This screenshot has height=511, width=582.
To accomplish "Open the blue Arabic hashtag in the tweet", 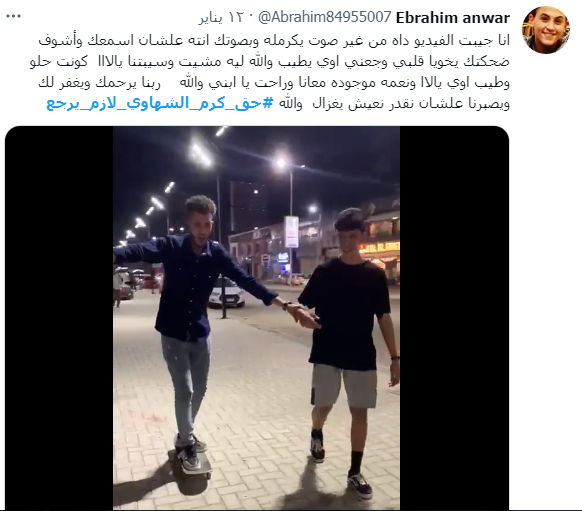I will click(160, 104).
